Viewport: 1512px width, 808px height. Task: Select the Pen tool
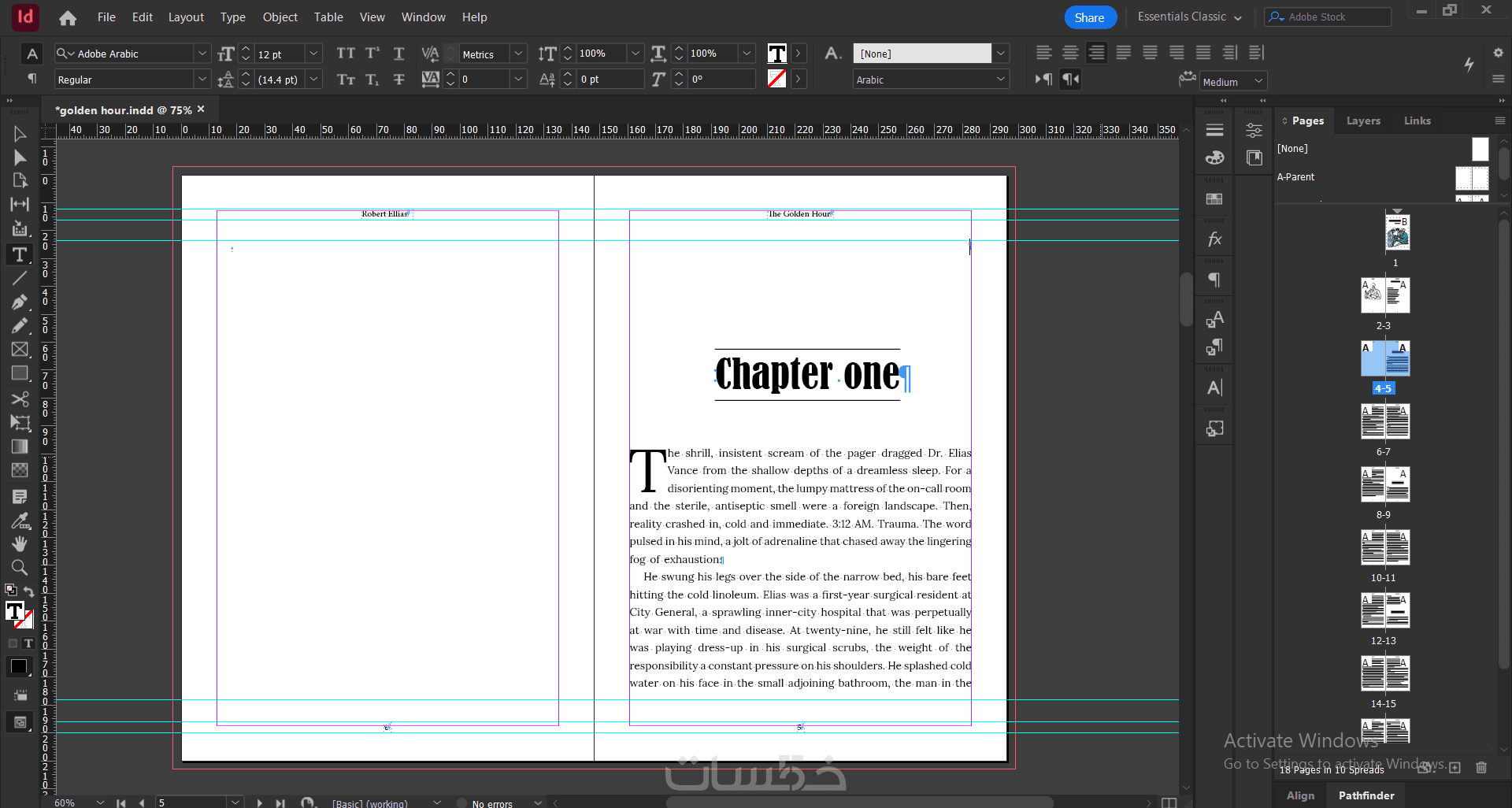pyautogui.click(x=20, y=302)
